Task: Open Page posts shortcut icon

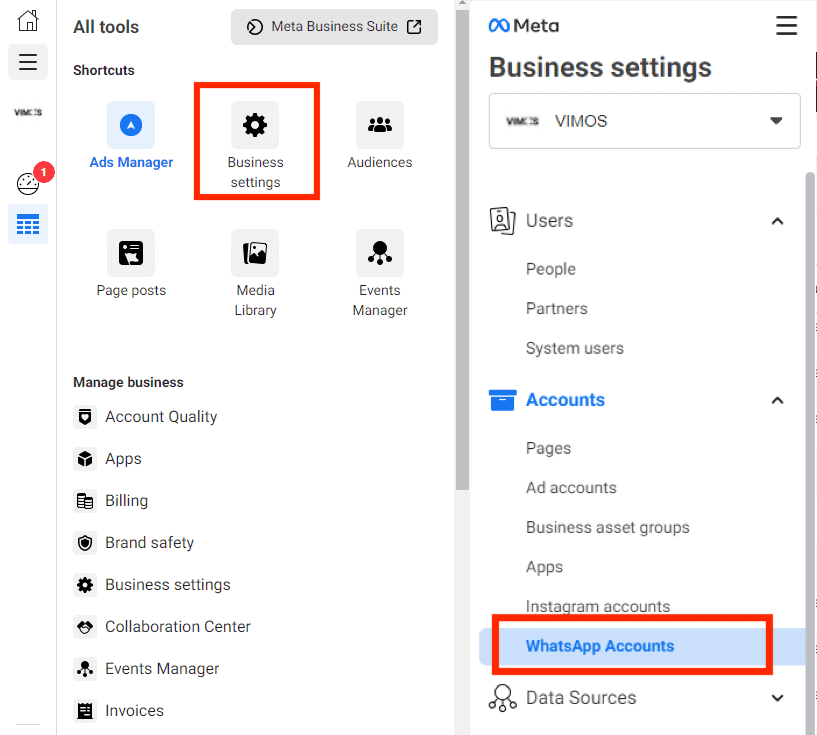Action: pyautogui.click(x=131, y=253)
